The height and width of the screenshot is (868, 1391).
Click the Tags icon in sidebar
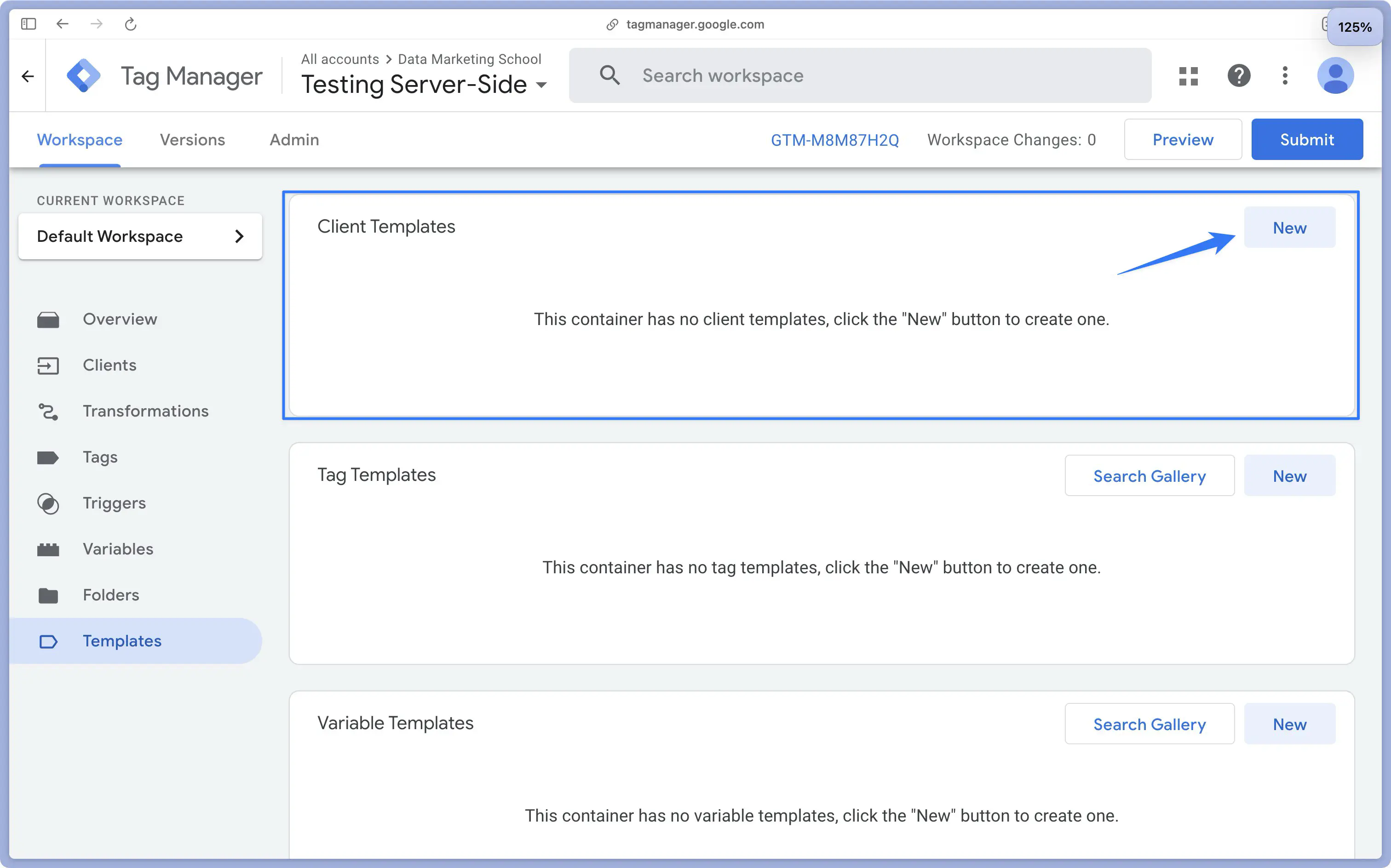pyautogui.click(x=49, y=457)
